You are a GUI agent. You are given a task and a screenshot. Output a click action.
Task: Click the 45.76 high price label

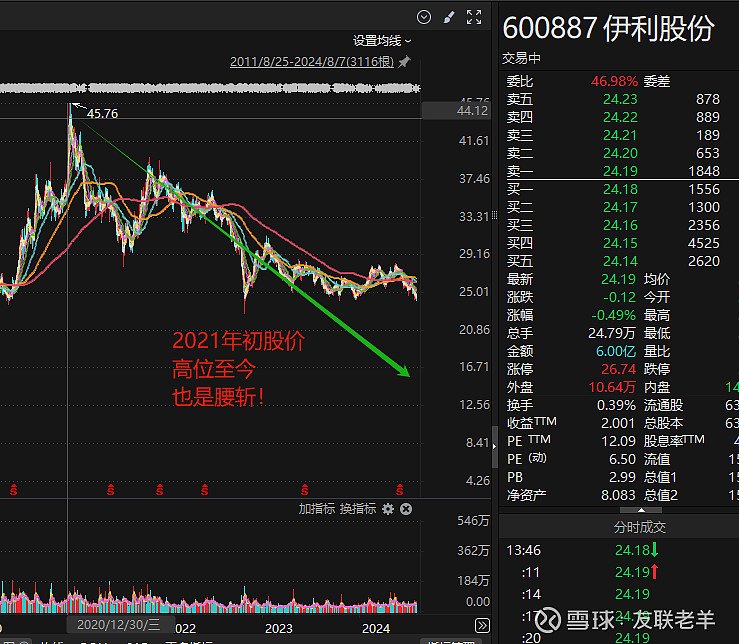click(x=102, y=114)
